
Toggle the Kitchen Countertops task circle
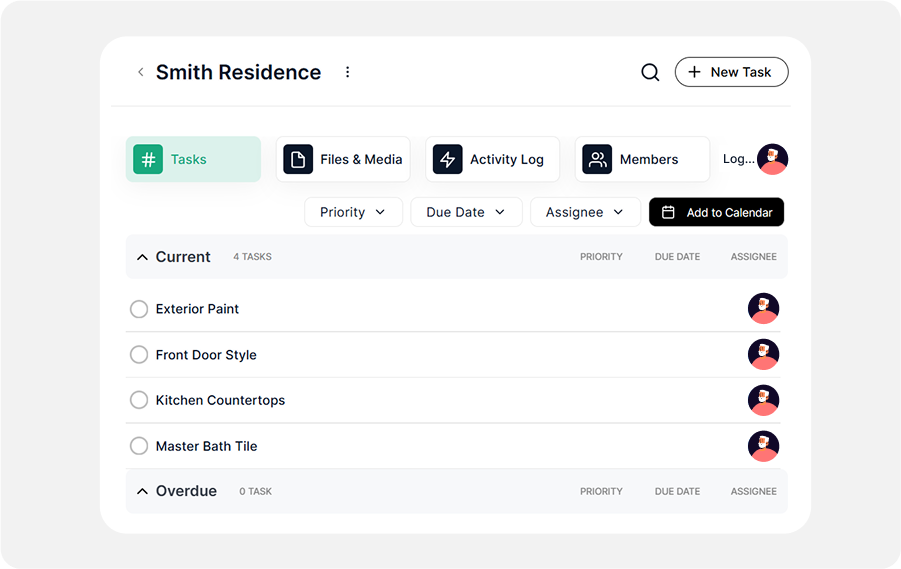(139, 400)
